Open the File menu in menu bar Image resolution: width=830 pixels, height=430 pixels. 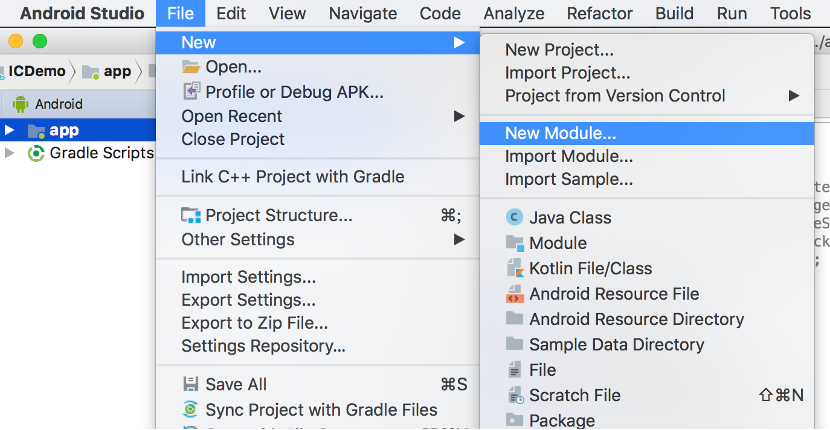pos(181,13)
